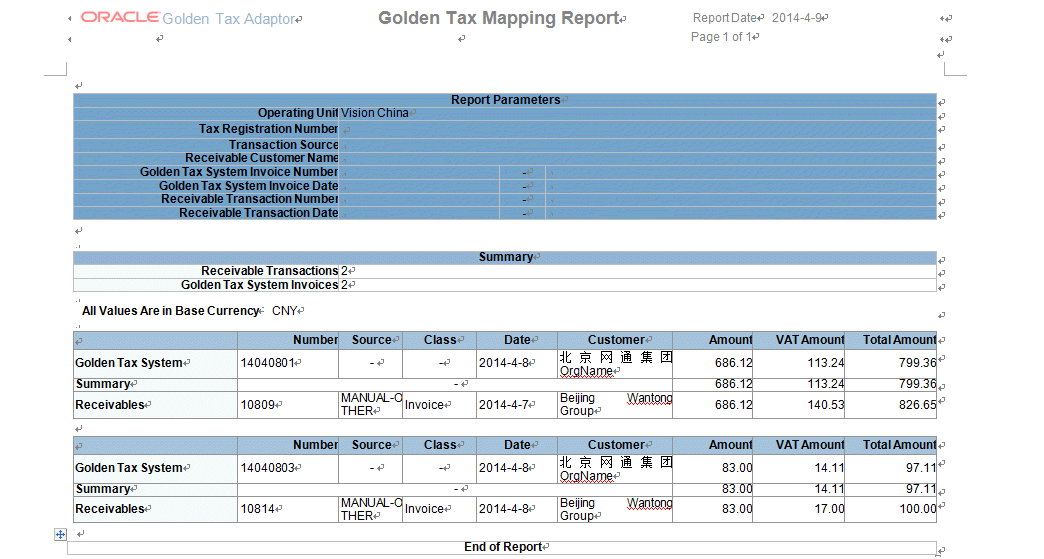The height and width of the screenshot is (559, 1044).
Task: Click invoice number 14040801
Action: tap(267, 363)
